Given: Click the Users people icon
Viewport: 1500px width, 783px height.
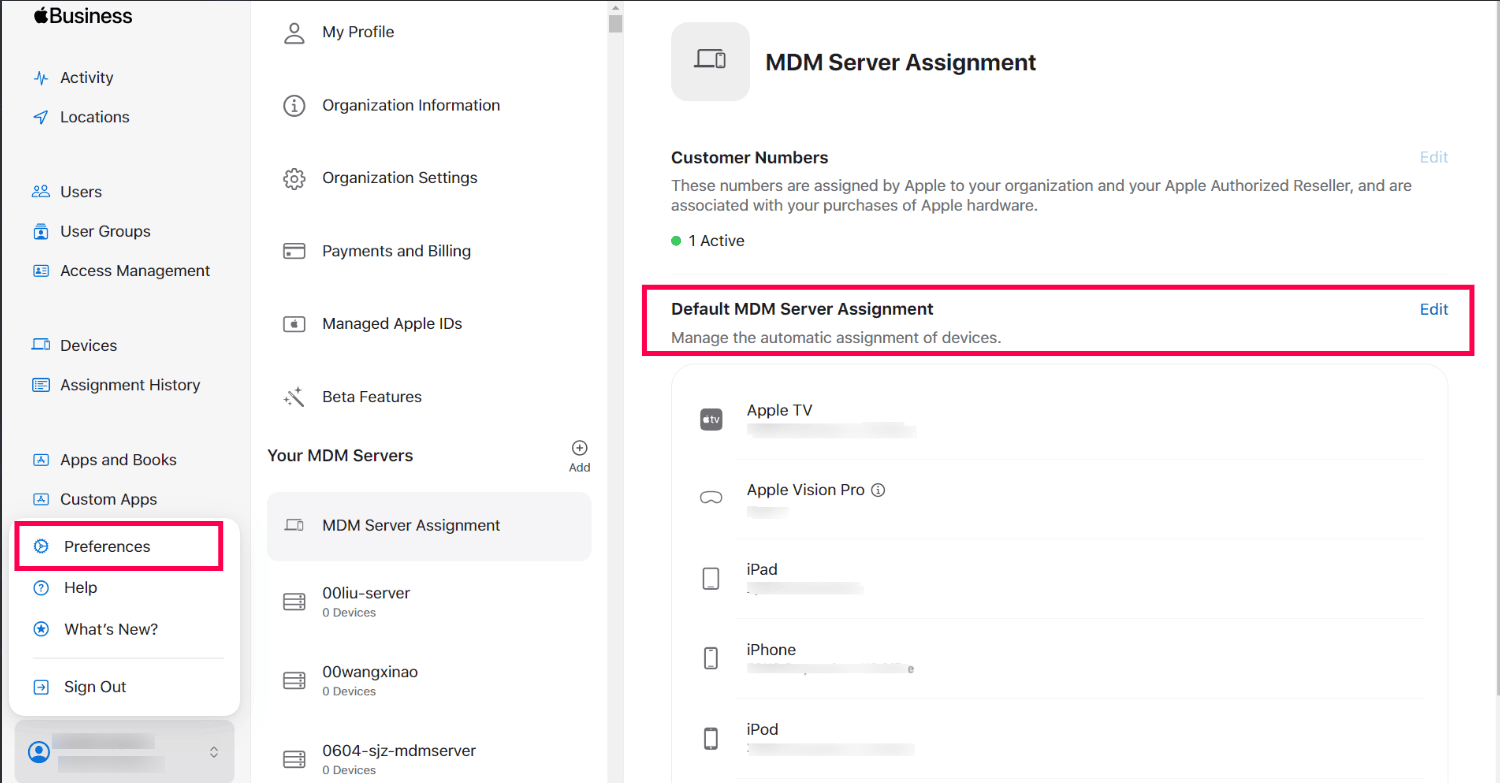Looking at the screenshot, I should coord(41,192).
